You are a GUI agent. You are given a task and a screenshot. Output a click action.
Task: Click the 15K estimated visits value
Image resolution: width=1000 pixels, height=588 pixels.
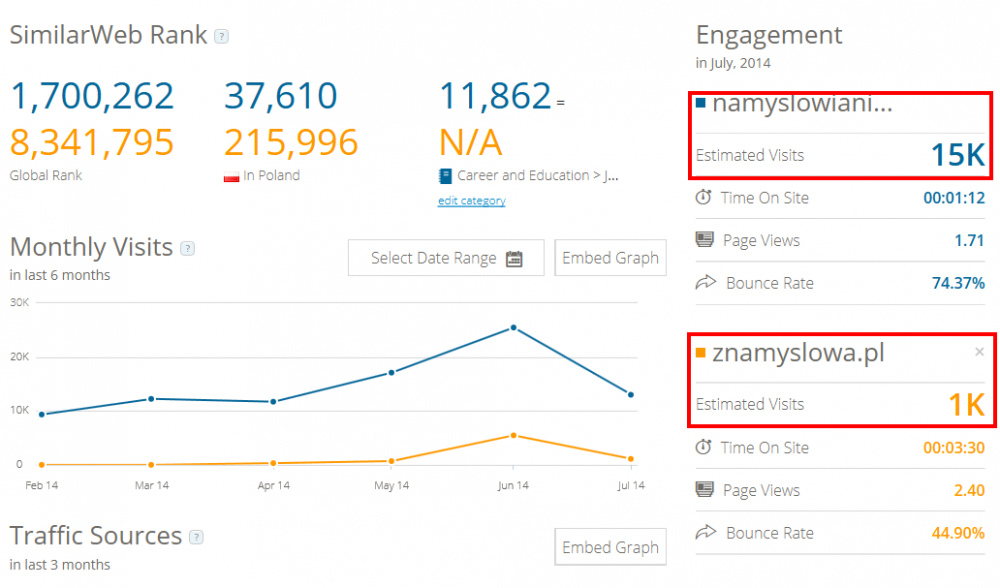(x=958, y=155)
